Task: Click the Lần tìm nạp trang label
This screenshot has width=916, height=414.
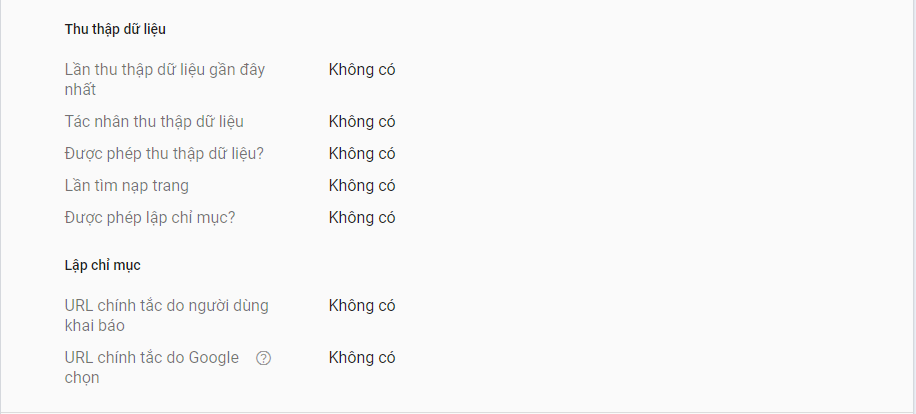Action: click(x=127, y=186)
